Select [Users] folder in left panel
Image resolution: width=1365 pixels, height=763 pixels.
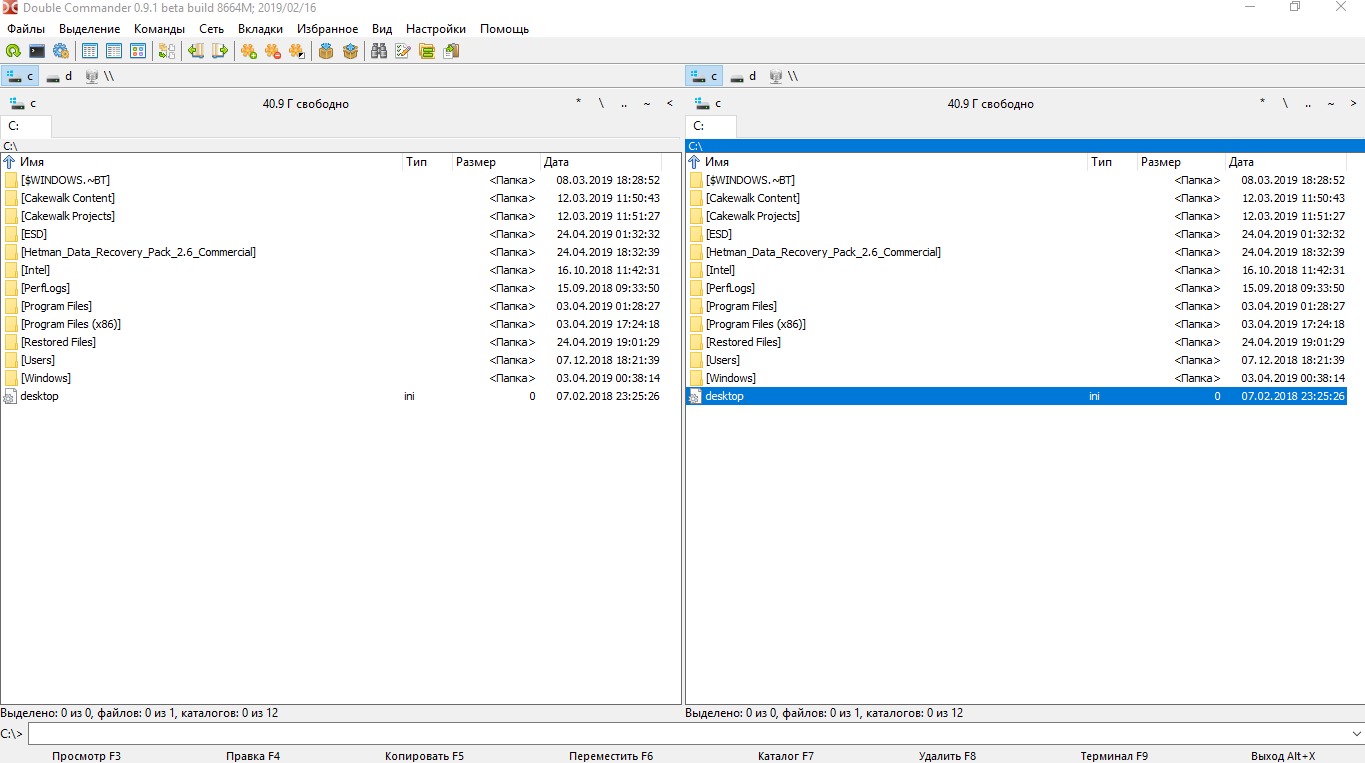[x=331, y=360]
